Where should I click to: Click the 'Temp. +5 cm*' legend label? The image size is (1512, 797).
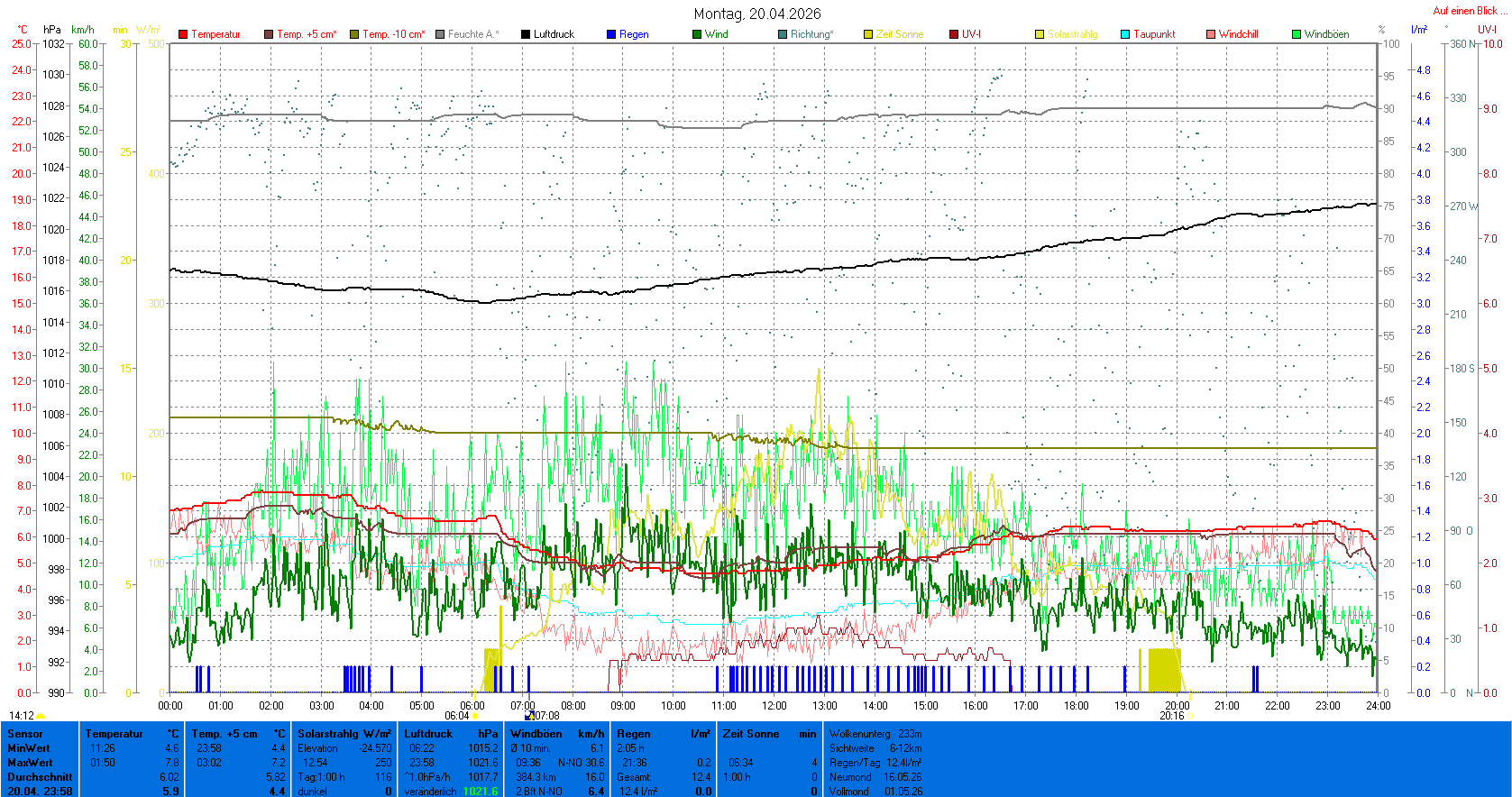307,34
